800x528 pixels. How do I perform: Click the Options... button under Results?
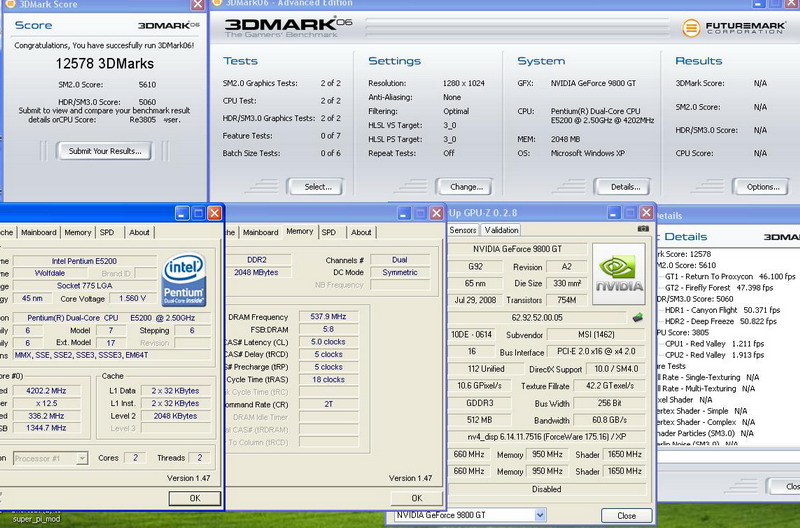[761, 187]
